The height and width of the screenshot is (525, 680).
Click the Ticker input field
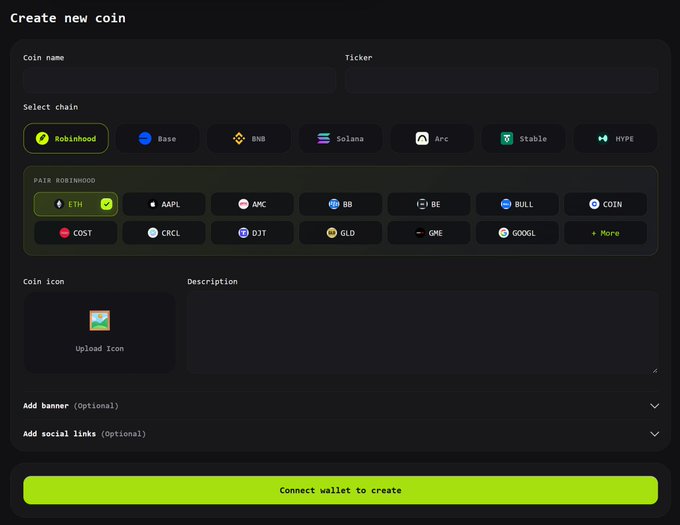pos(502,80)
